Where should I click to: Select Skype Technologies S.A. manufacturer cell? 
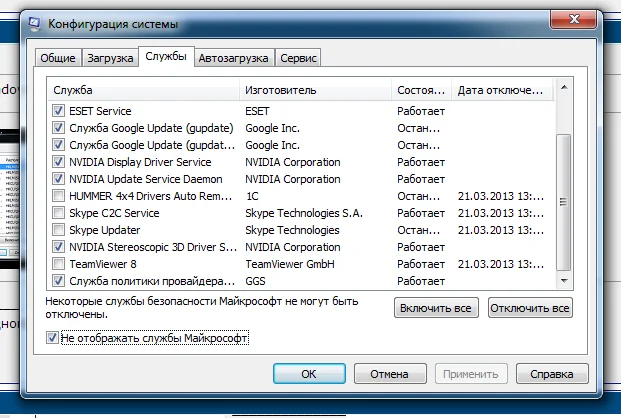click(x=304, y=213)
